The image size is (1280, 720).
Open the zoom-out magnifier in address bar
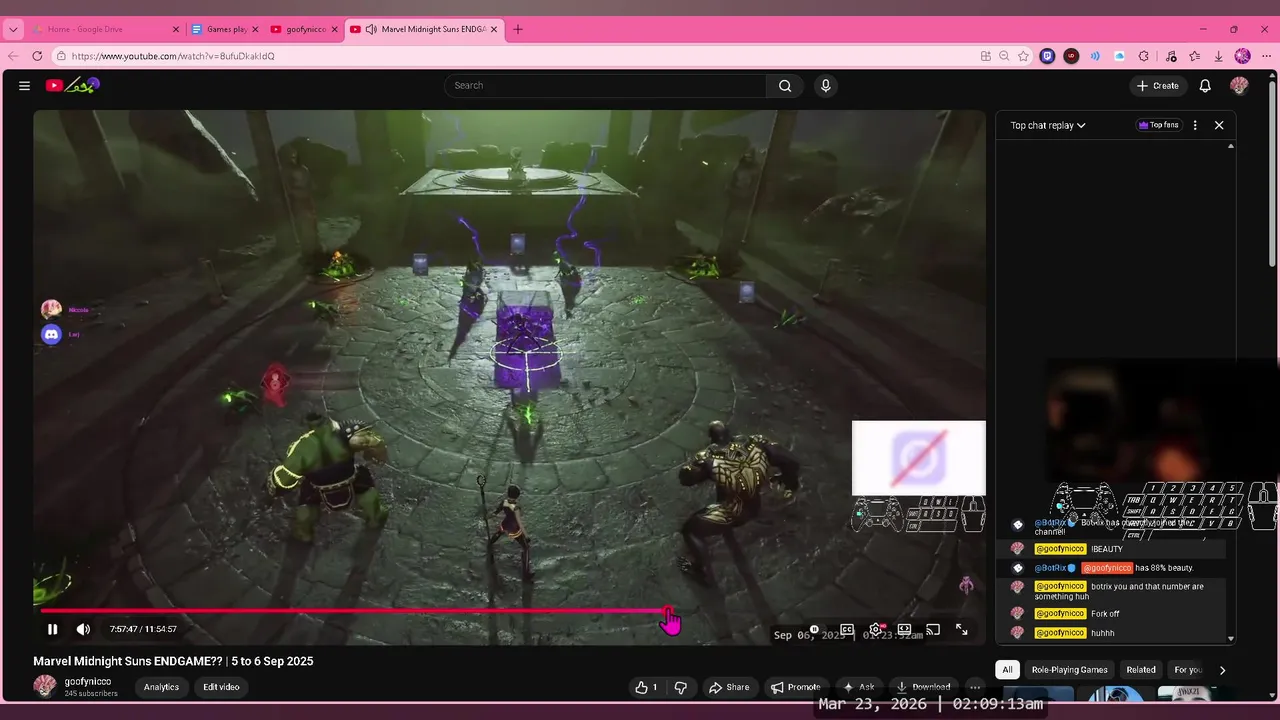(x=1004, y=56)
